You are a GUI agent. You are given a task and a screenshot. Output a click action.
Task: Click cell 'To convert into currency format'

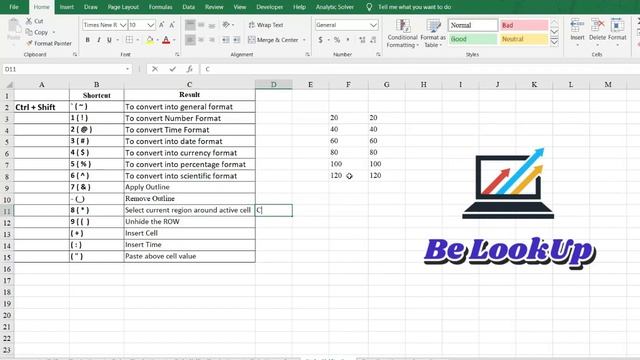[x=190, y=153]
